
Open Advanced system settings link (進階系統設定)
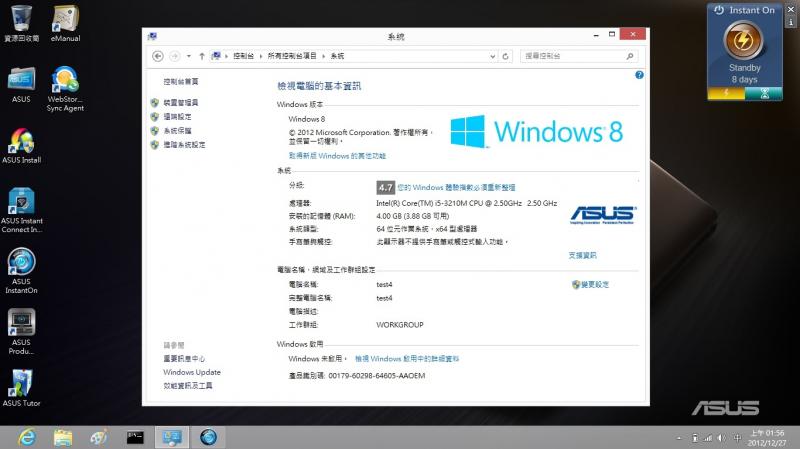coord(184,145)
